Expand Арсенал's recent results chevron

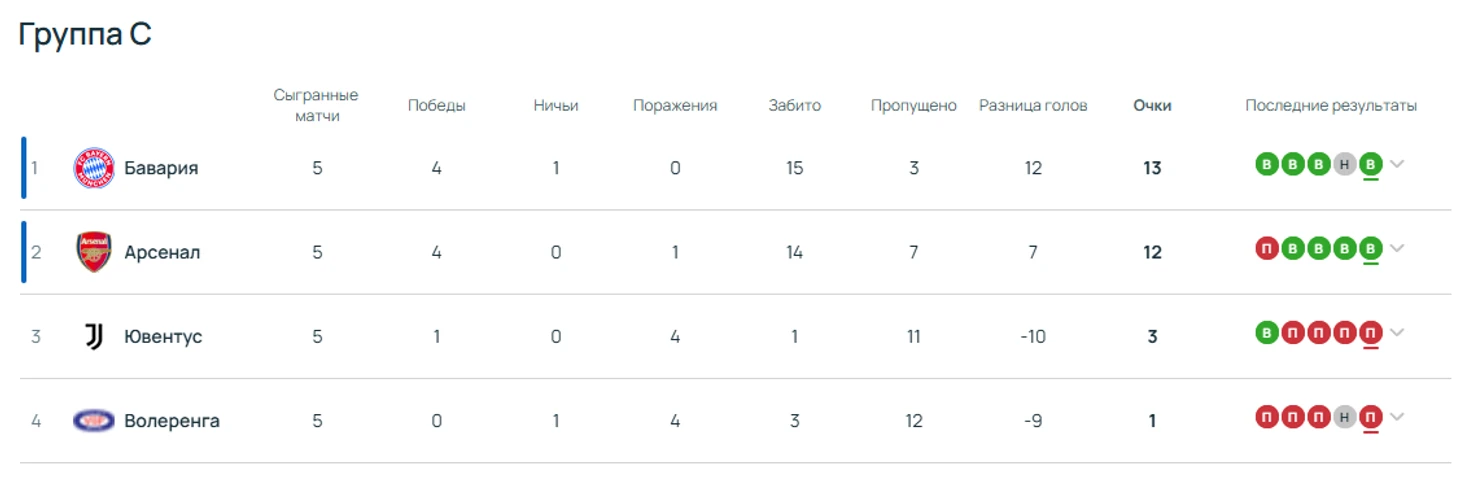pos(1397,248)
